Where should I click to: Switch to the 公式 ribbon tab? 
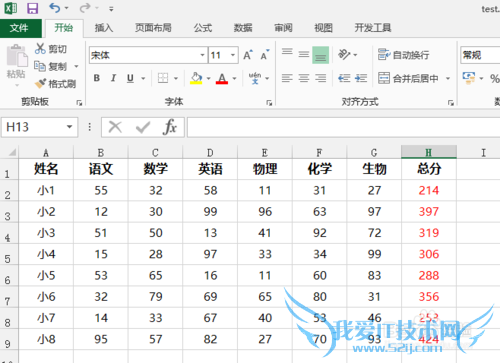[x=203, y=28]
